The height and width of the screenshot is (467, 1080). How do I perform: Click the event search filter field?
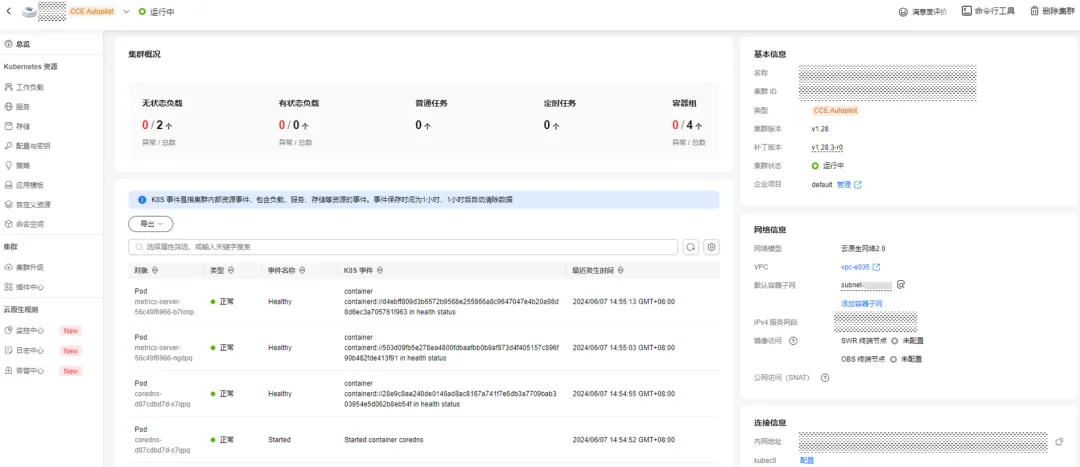point(403,247)
